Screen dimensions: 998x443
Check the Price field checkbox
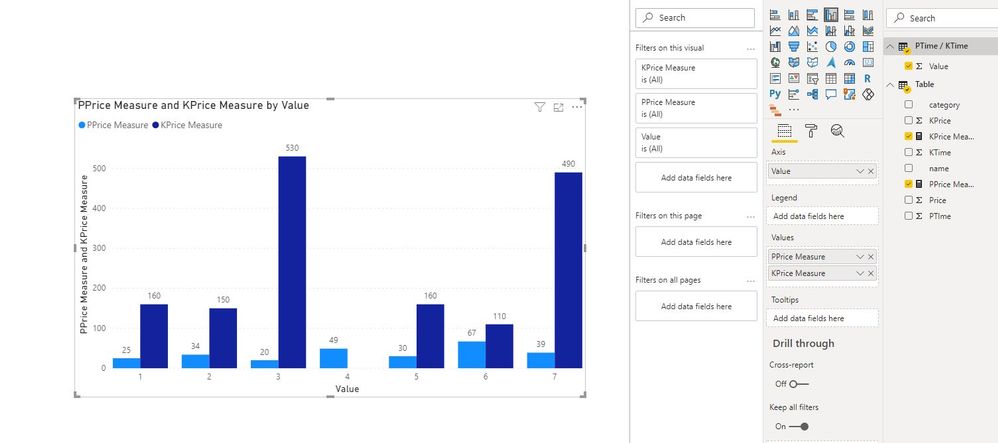908,200
